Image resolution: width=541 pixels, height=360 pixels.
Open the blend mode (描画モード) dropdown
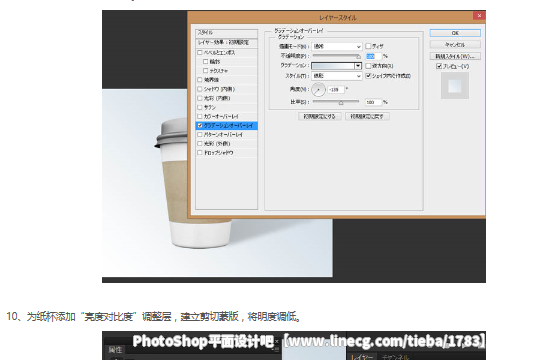pos(336,46)
